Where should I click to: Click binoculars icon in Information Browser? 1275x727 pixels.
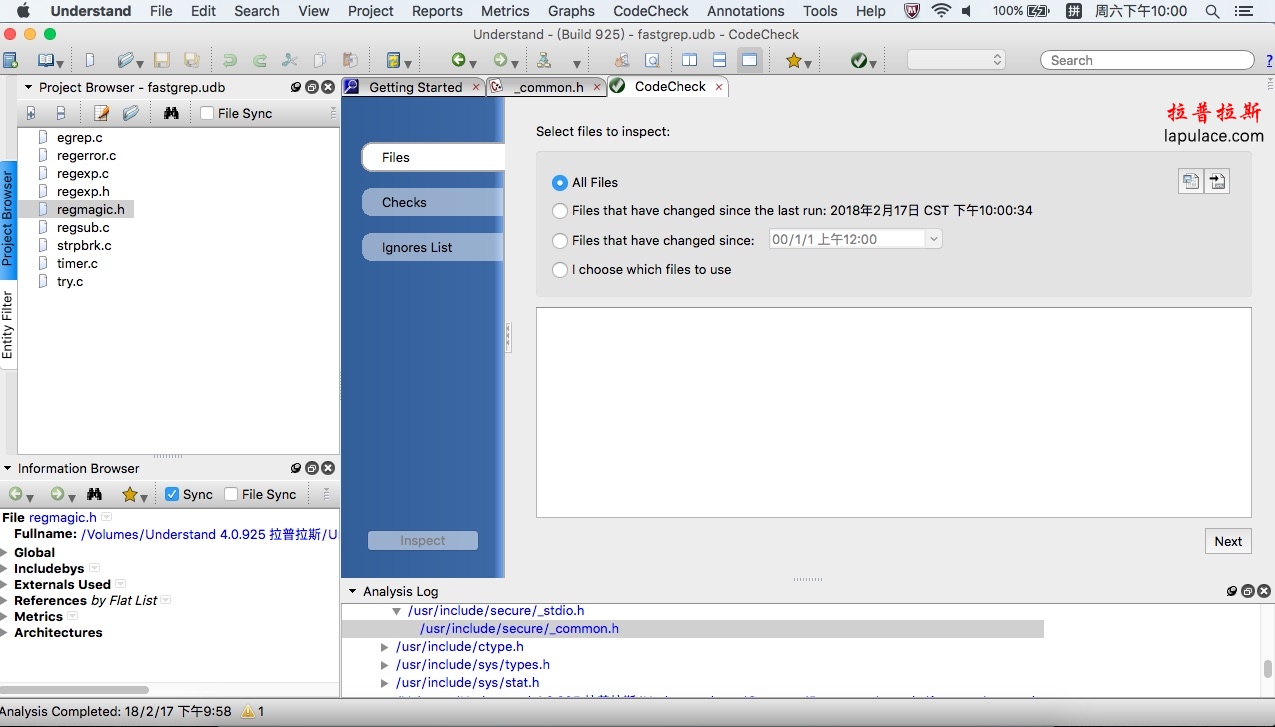(94, 494)
